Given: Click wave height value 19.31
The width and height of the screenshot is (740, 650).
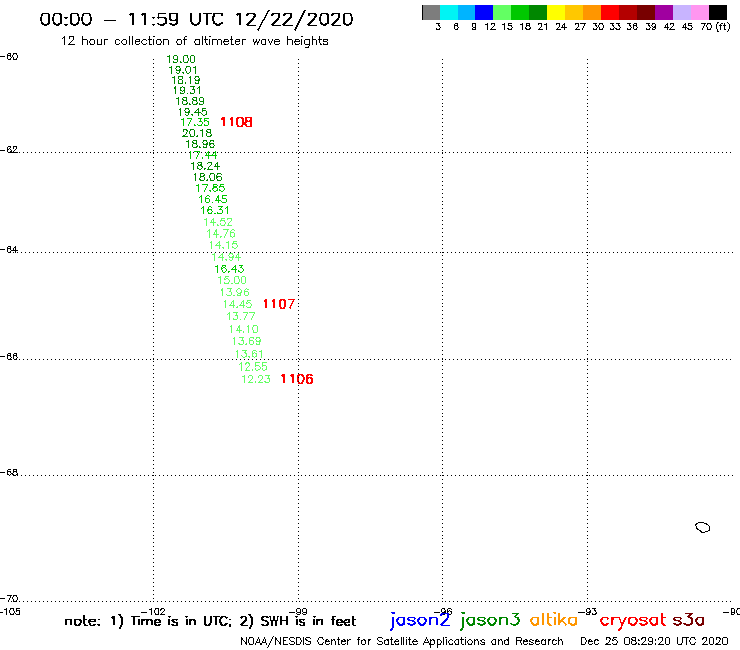Looking at the screenshot, I should 187,90.
